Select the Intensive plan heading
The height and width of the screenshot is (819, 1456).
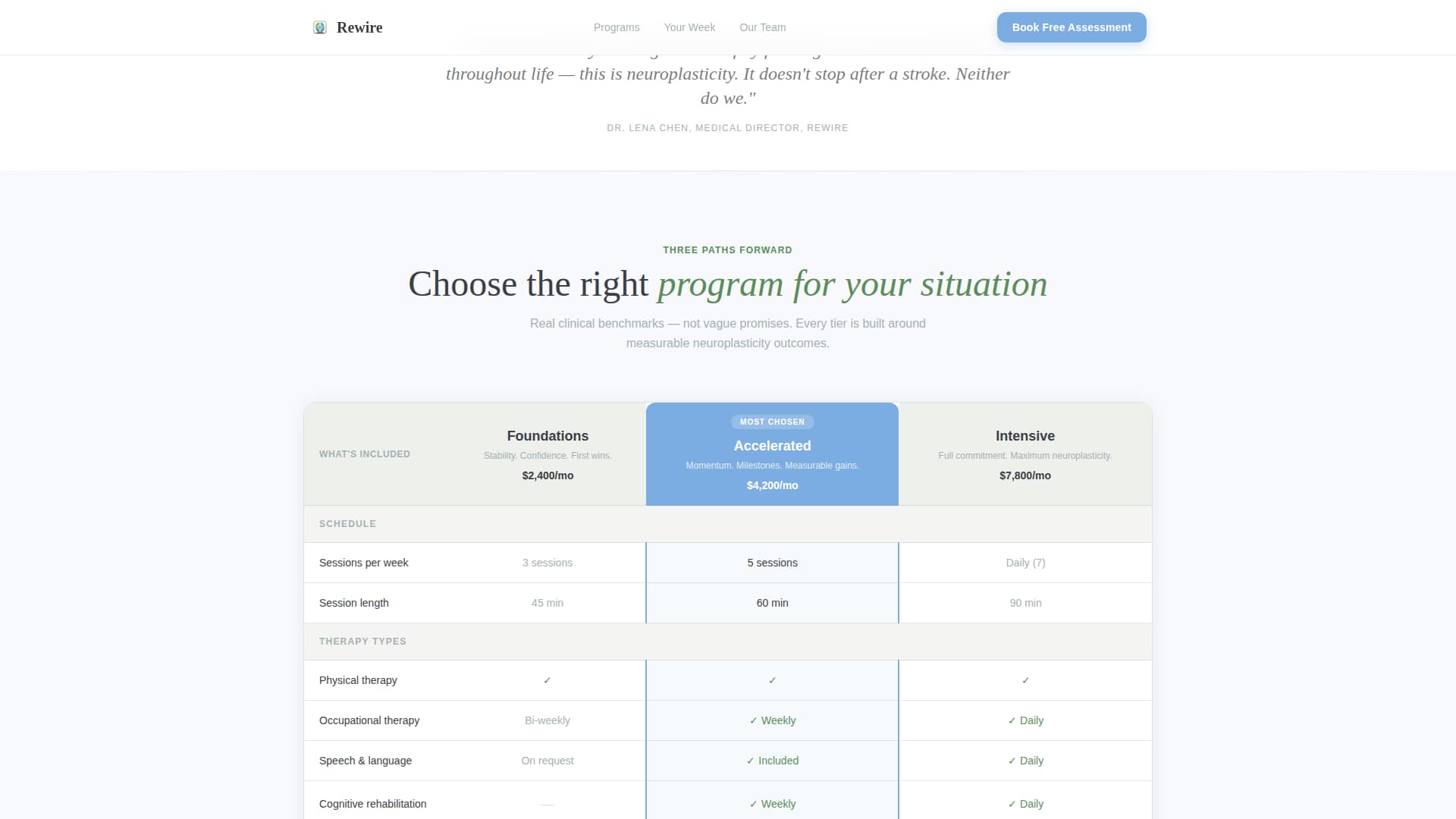(x=1025, y=436)
